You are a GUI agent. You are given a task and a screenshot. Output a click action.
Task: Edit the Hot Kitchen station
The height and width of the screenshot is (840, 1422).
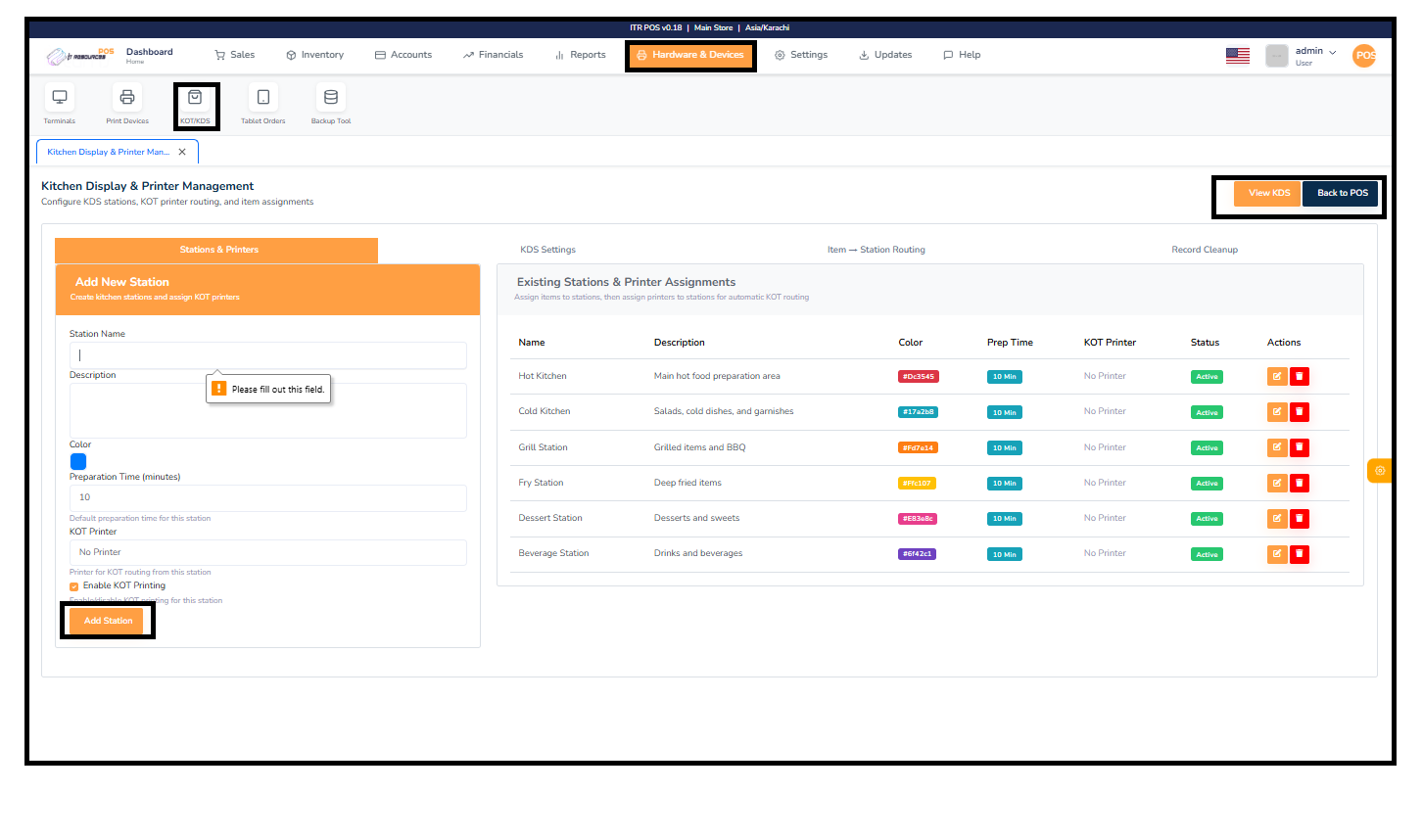point(1276,375)
